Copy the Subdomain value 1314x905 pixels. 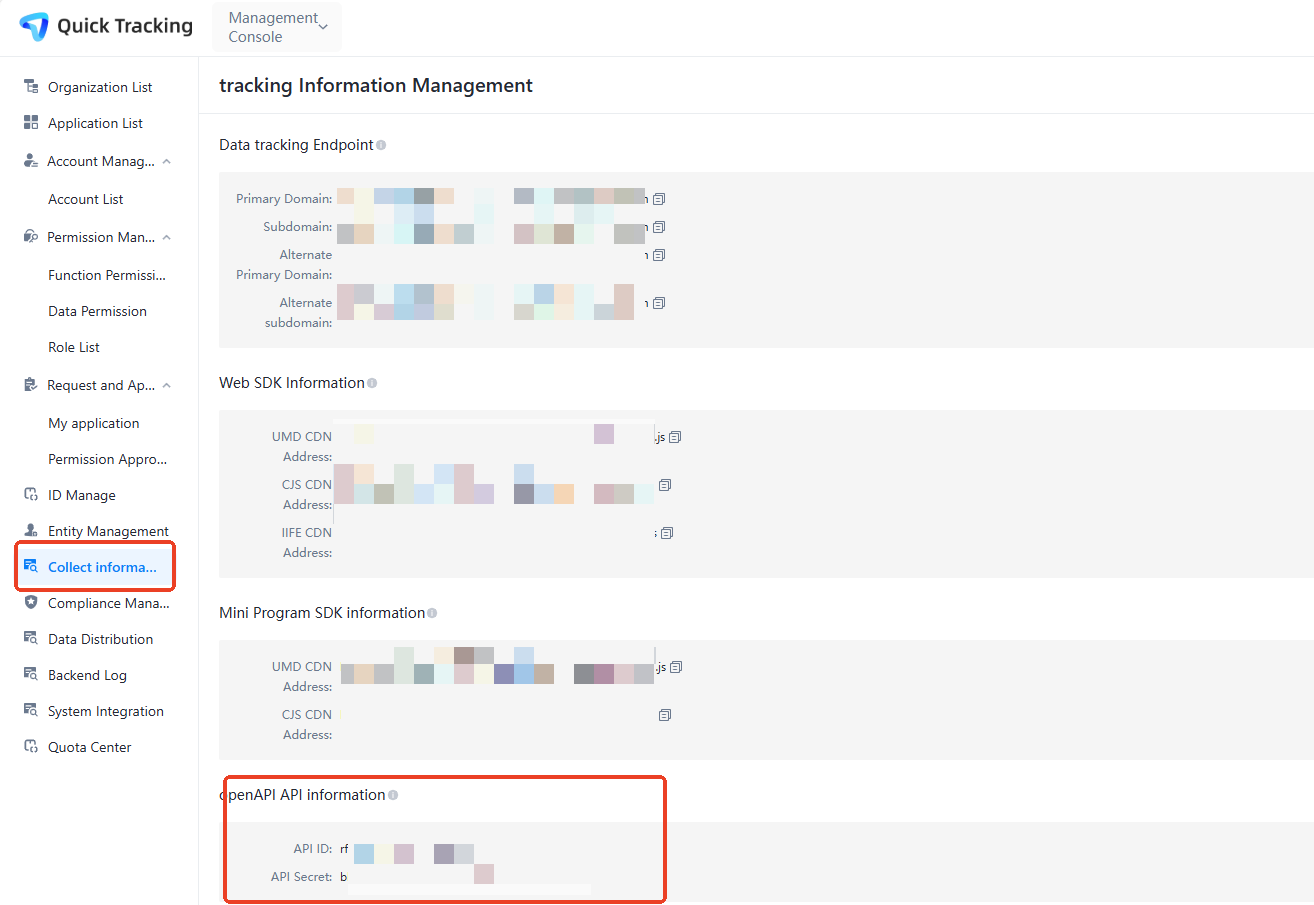pos(659,227)
